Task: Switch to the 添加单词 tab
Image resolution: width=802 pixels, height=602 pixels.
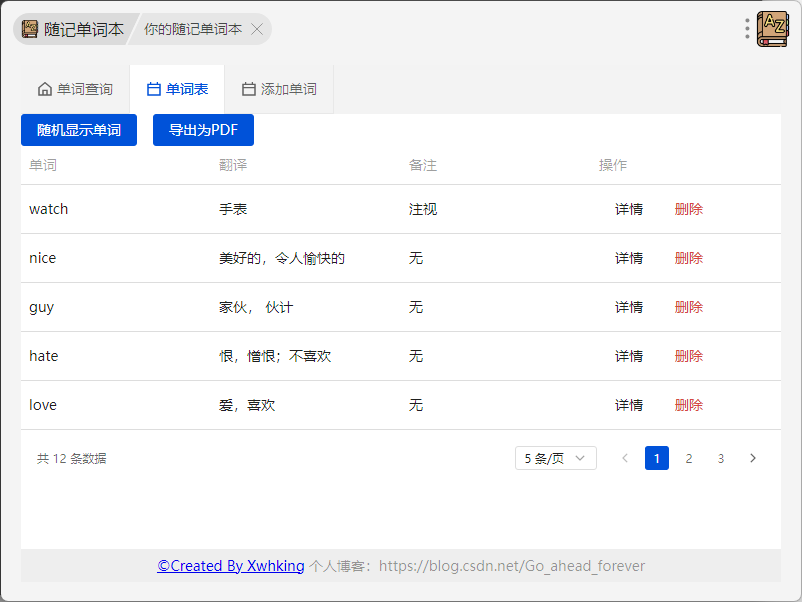Action: tap(279, 89)
